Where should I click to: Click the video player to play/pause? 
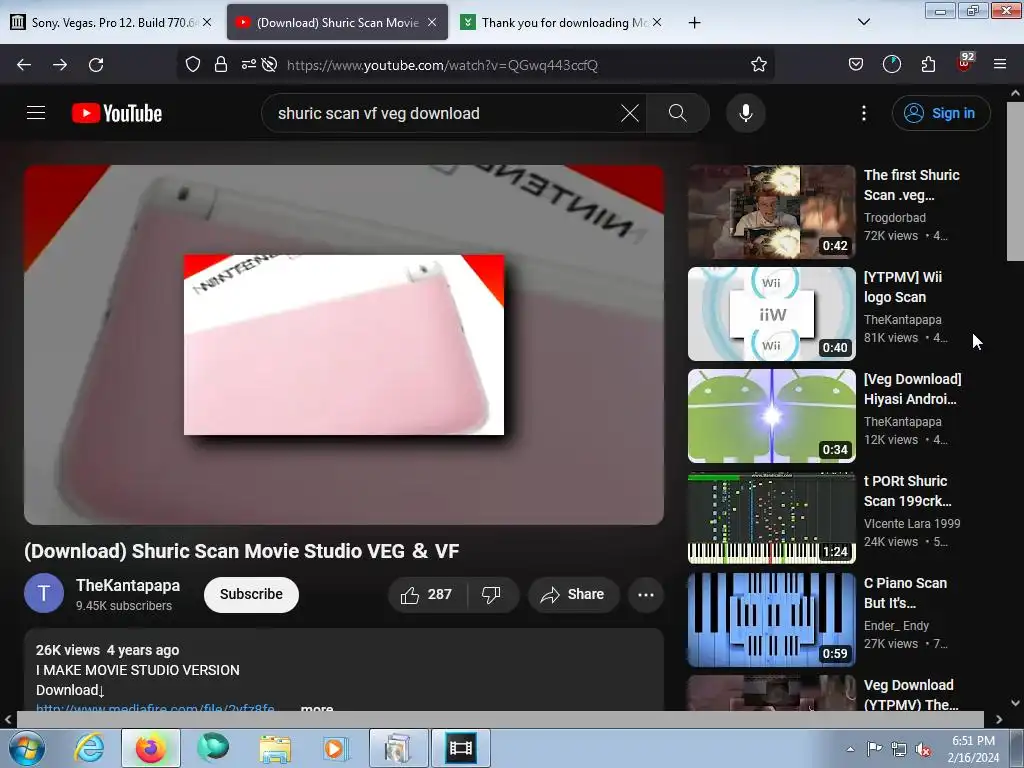click(344, 344)
